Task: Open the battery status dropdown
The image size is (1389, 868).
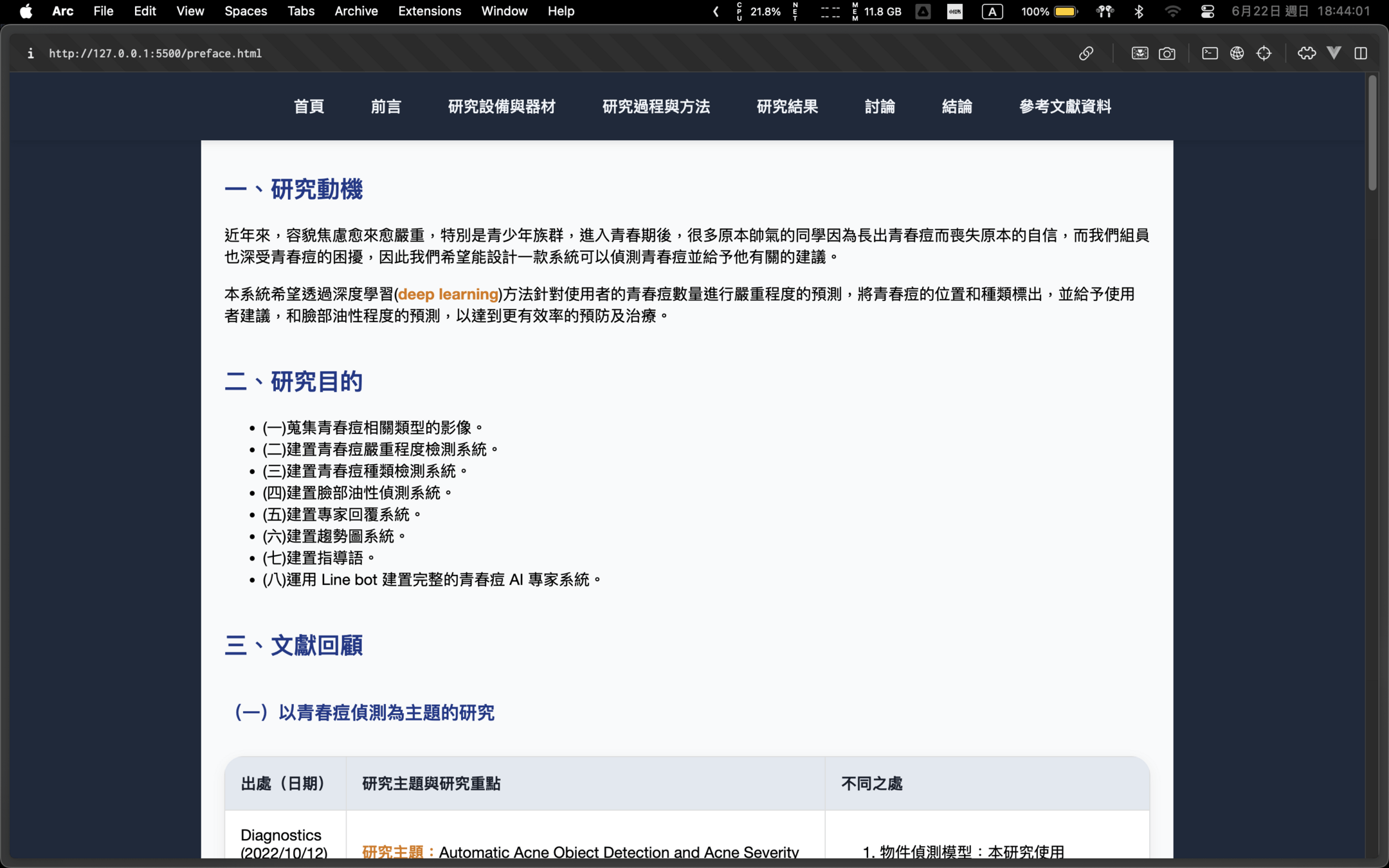Action: pos(1065,11)
